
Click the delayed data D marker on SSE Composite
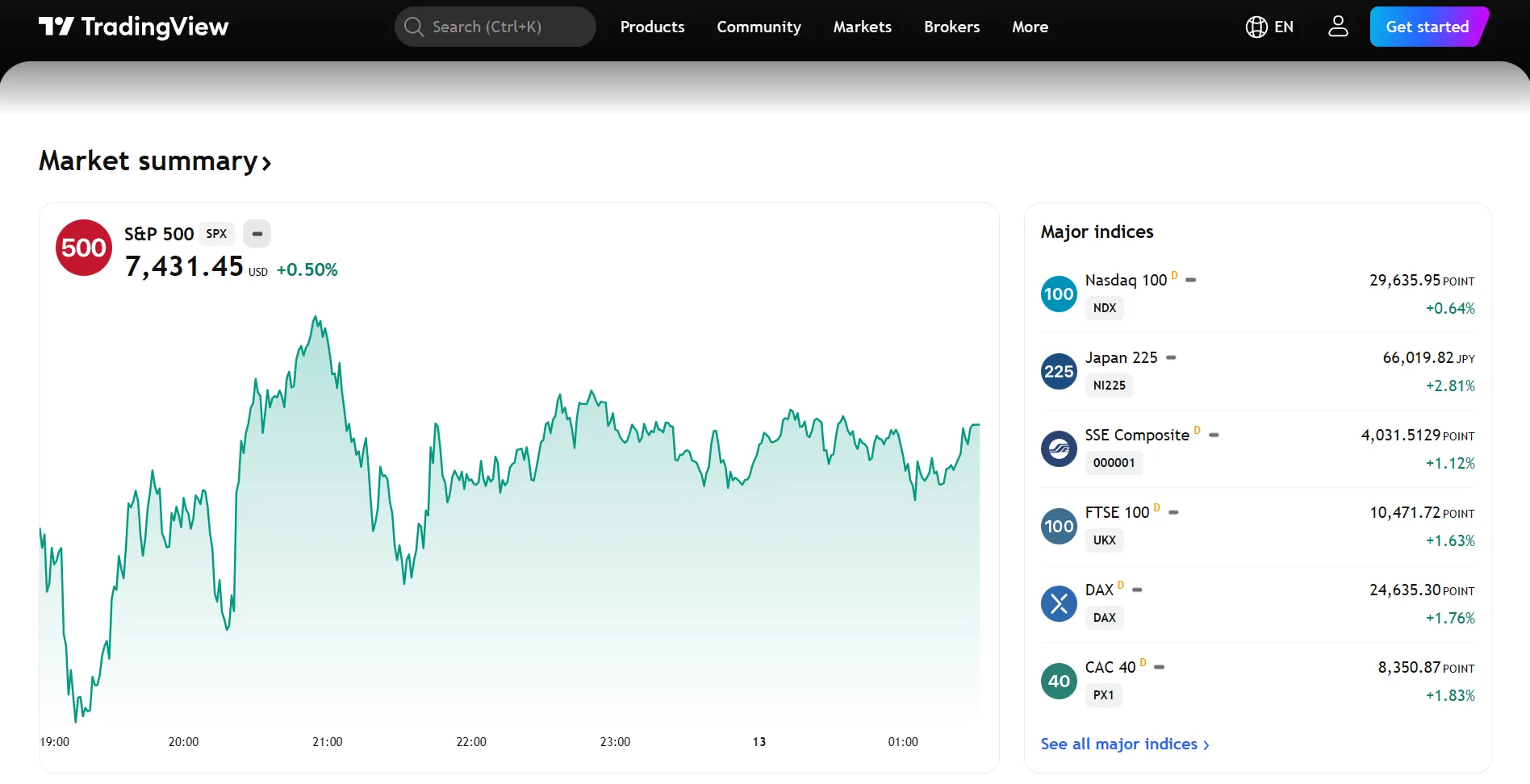1197,431
